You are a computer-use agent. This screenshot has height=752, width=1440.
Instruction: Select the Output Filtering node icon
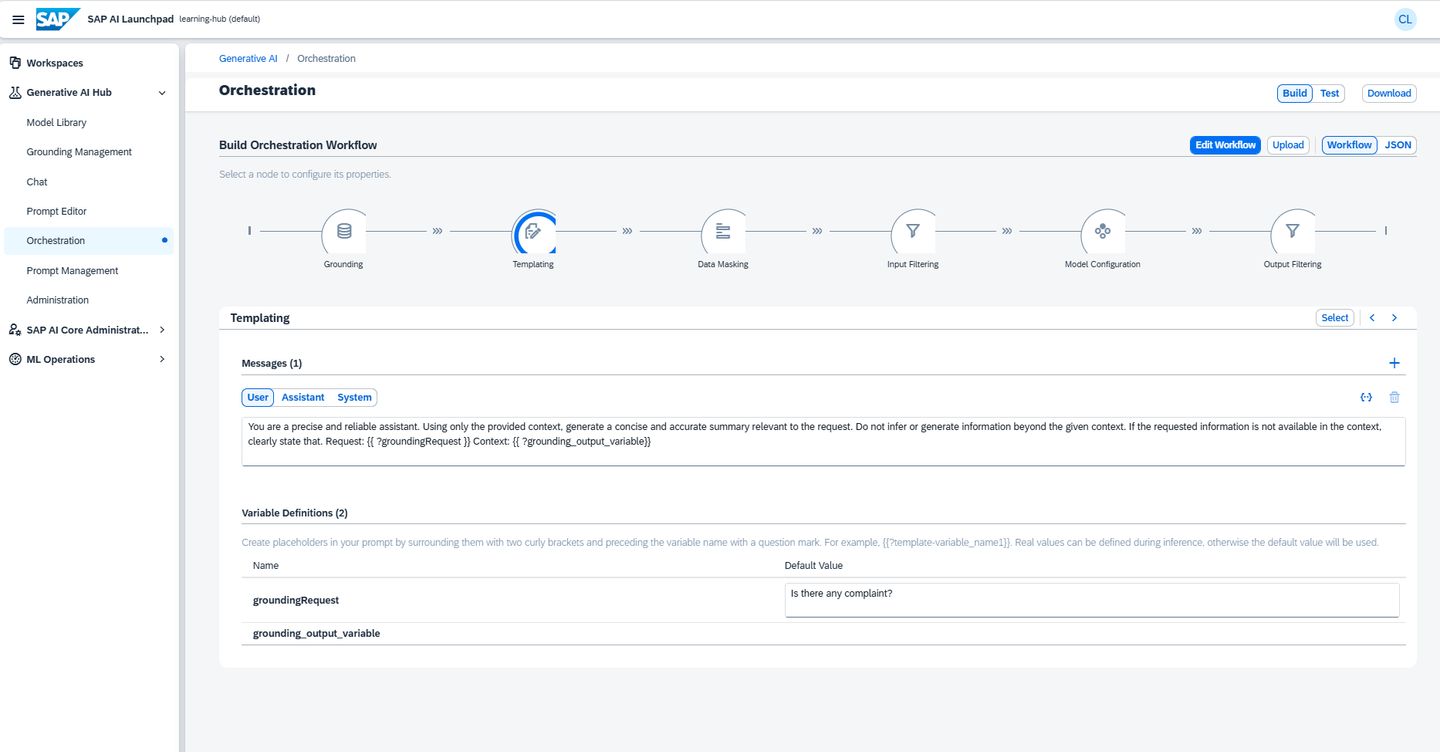point(1293,231)
